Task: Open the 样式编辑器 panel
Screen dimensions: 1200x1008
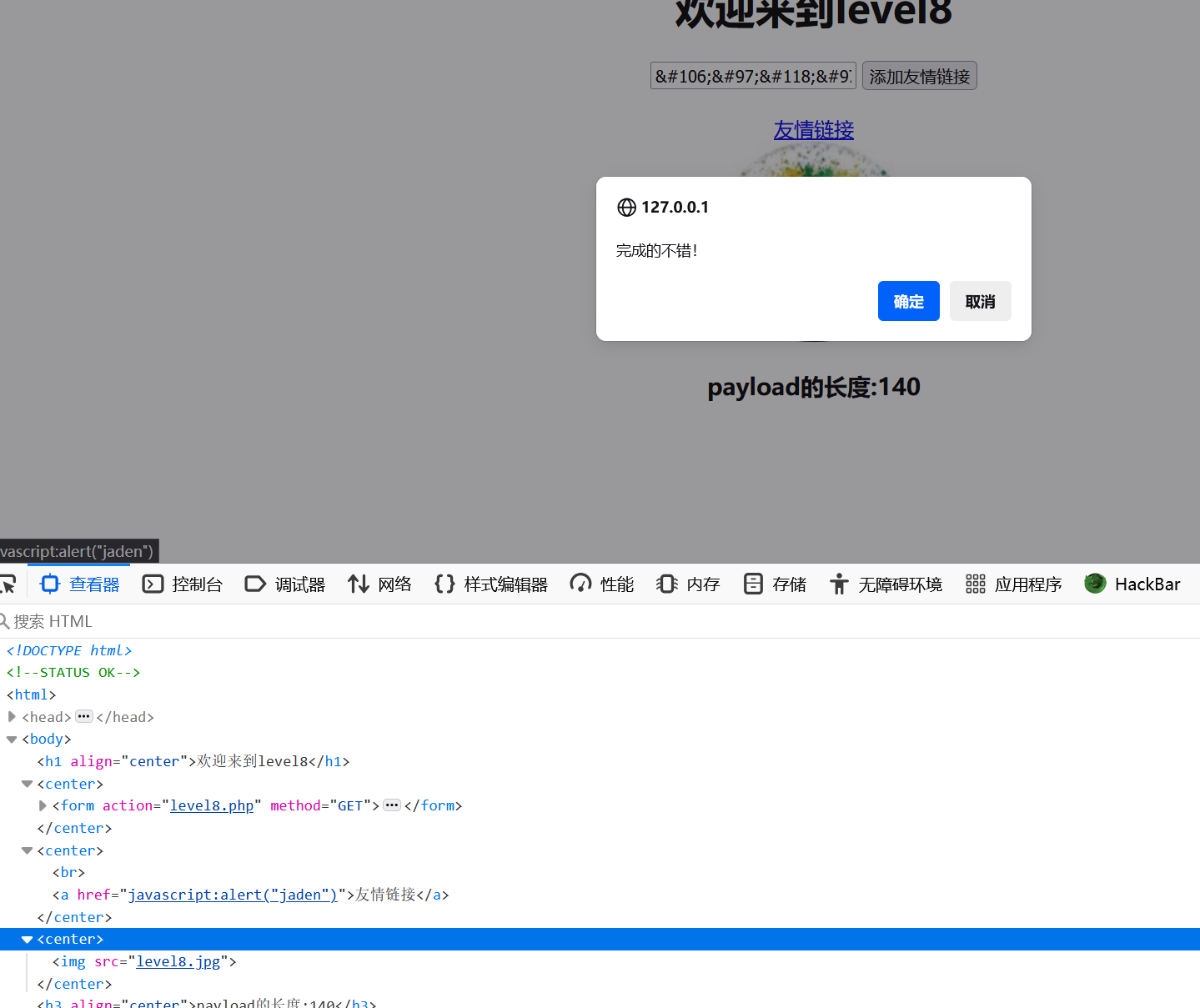Action: pos(490,584)
